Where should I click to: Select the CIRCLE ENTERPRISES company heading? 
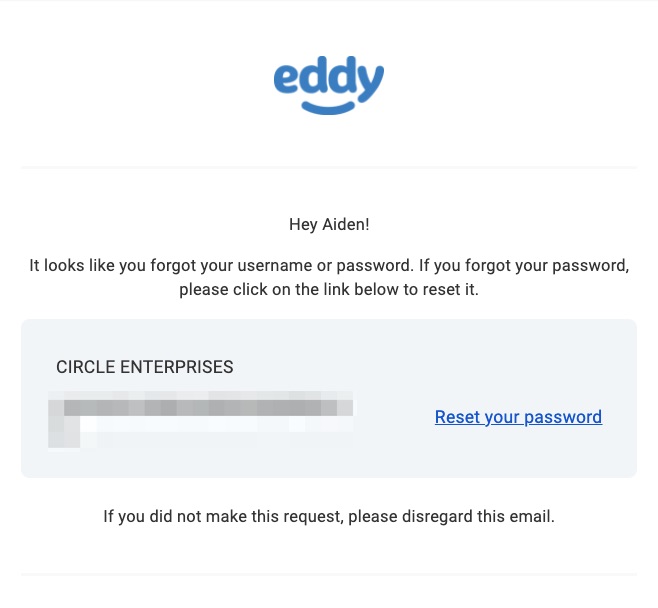pos(145,367)
